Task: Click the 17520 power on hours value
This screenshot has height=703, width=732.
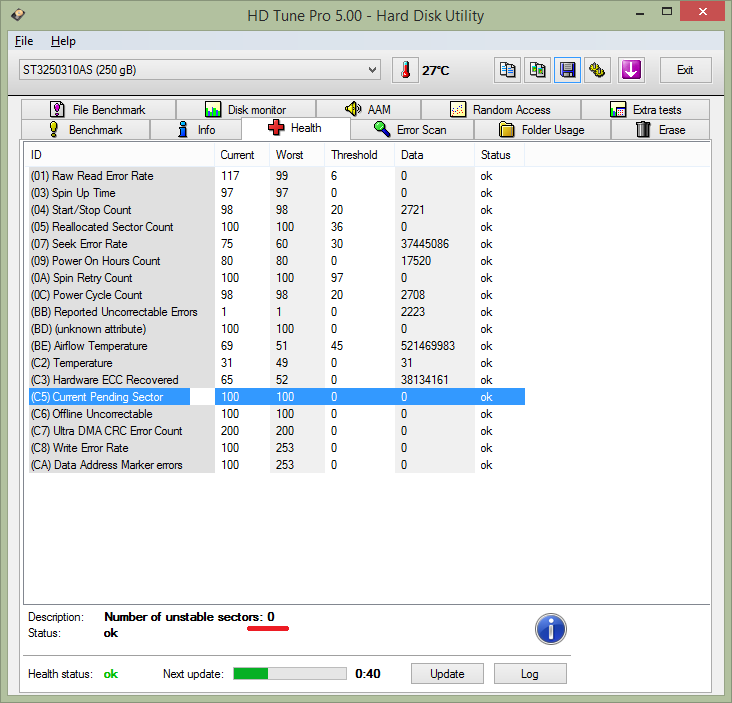Action: (x=416, y=261)
